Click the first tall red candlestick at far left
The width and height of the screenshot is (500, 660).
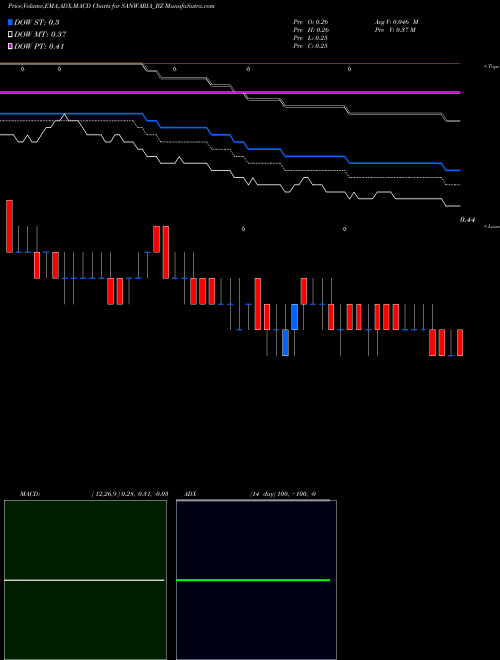9,226
